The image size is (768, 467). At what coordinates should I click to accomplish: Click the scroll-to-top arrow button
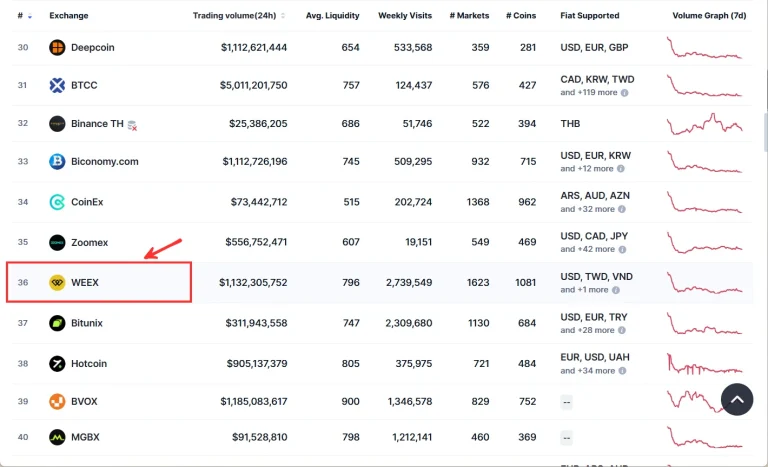coord(737,399)
